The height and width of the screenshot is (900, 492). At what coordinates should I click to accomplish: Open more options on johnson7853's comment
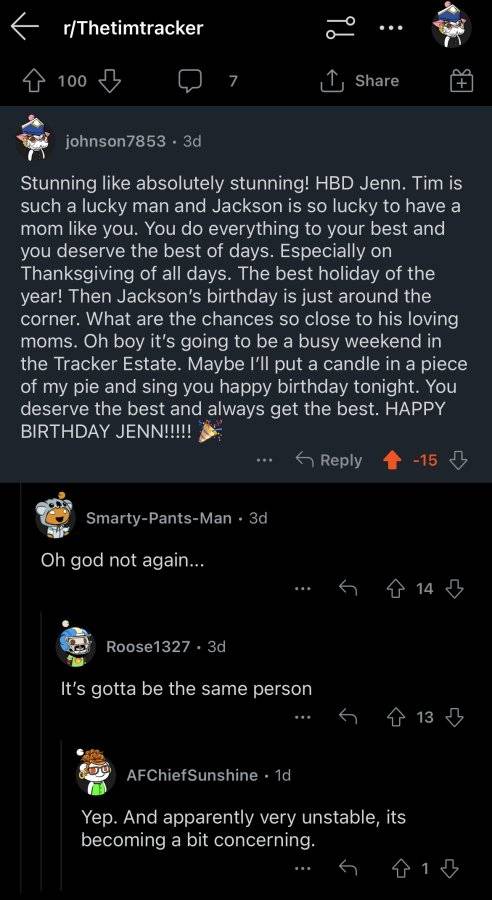[x=264, y=460]
